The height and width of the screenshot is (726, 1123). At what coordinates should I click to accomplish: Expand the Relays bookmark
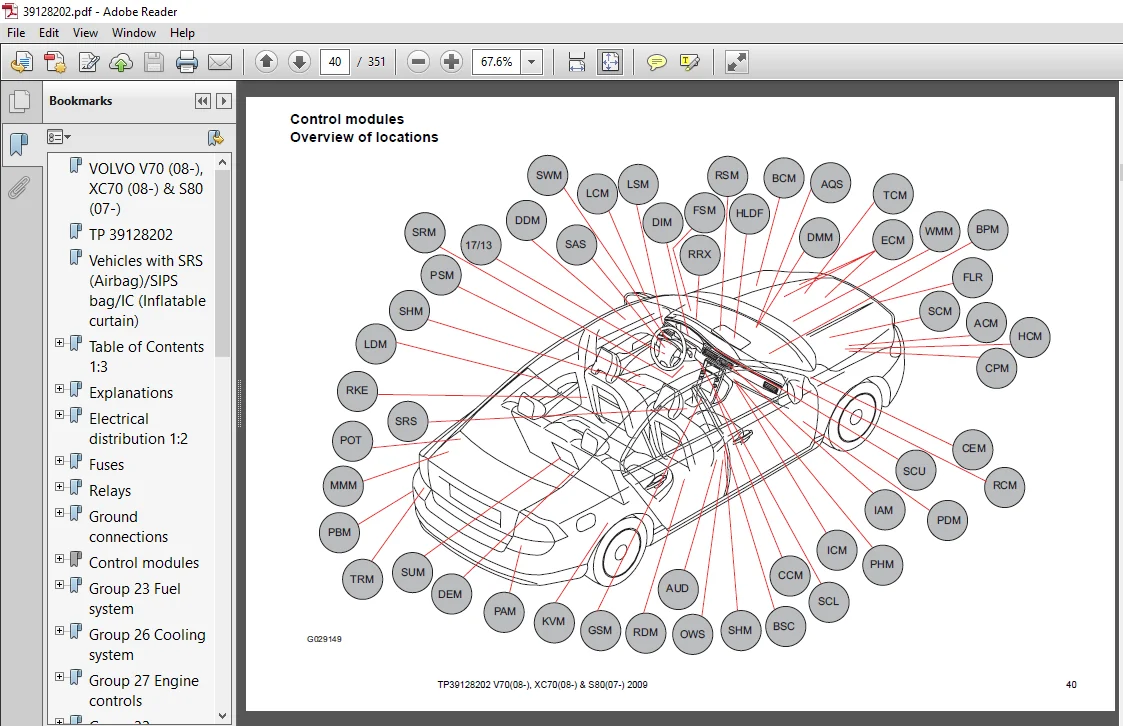(60, 487)
